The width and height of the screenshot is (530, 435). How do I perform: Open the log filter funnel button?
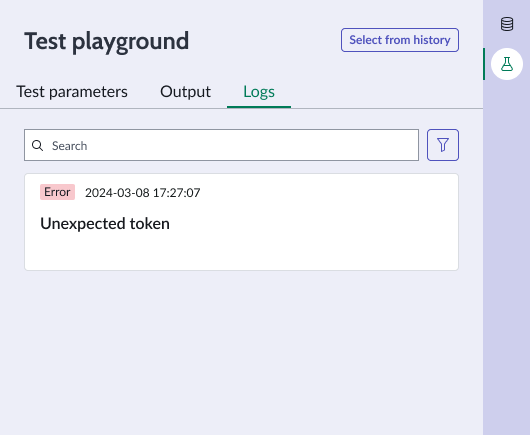(443, 145)
